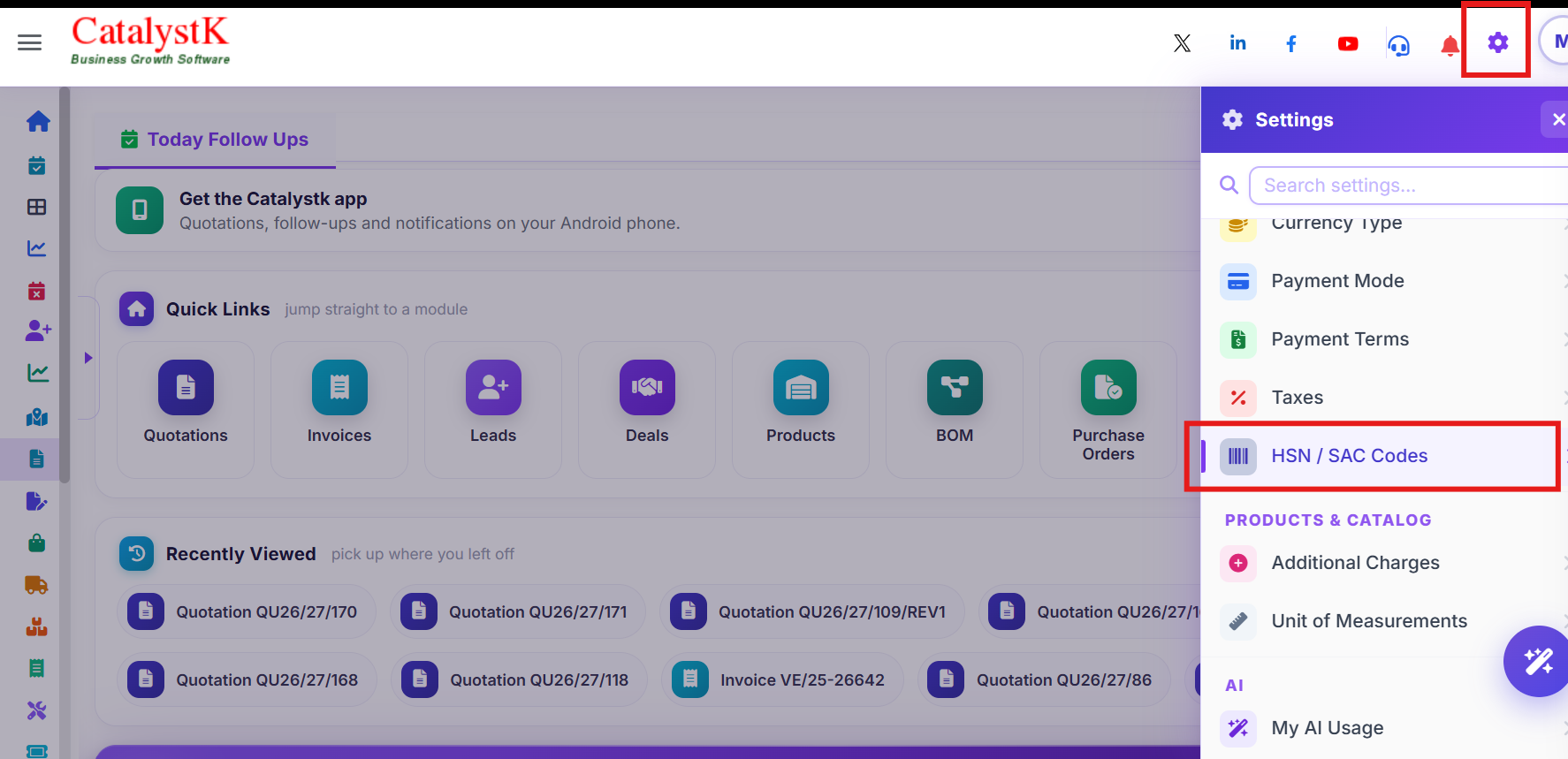This screenshot has height=759, width=1568.
Task: Open recently viewed Quotation QU26/27/170
Action: 247,611
